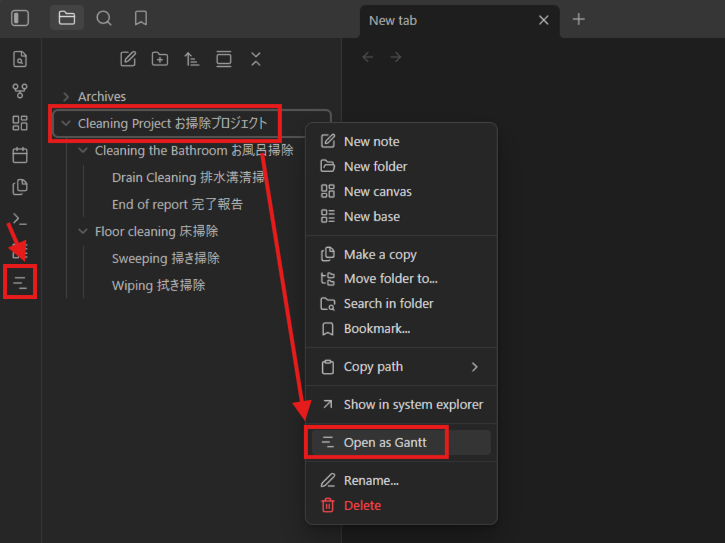The width and height of the screenshot is (725, 543).
Task: Close the New tab
Action: click(544, 20)
